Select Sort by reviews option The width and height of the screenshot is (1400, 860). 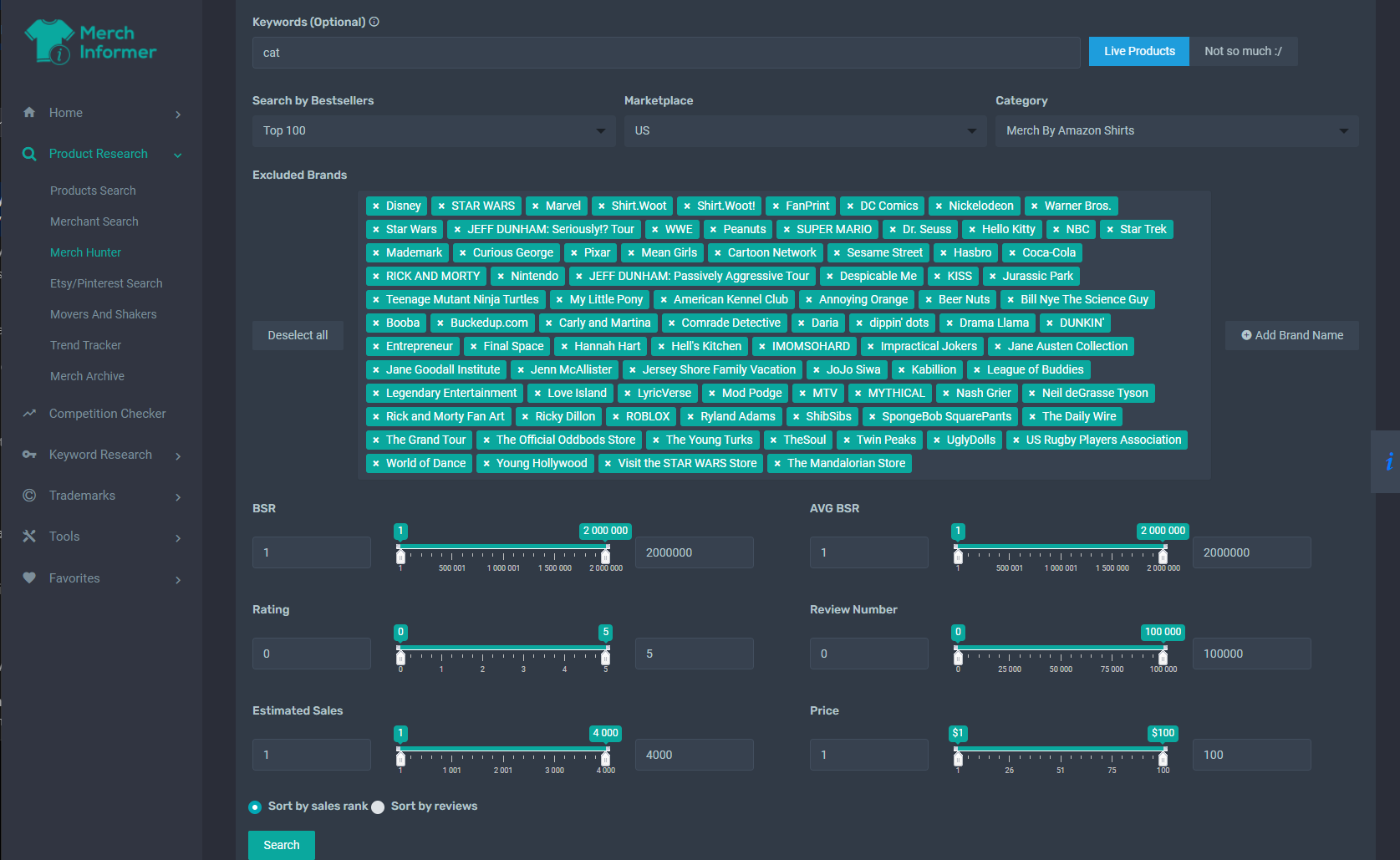[x=378, y=807]
